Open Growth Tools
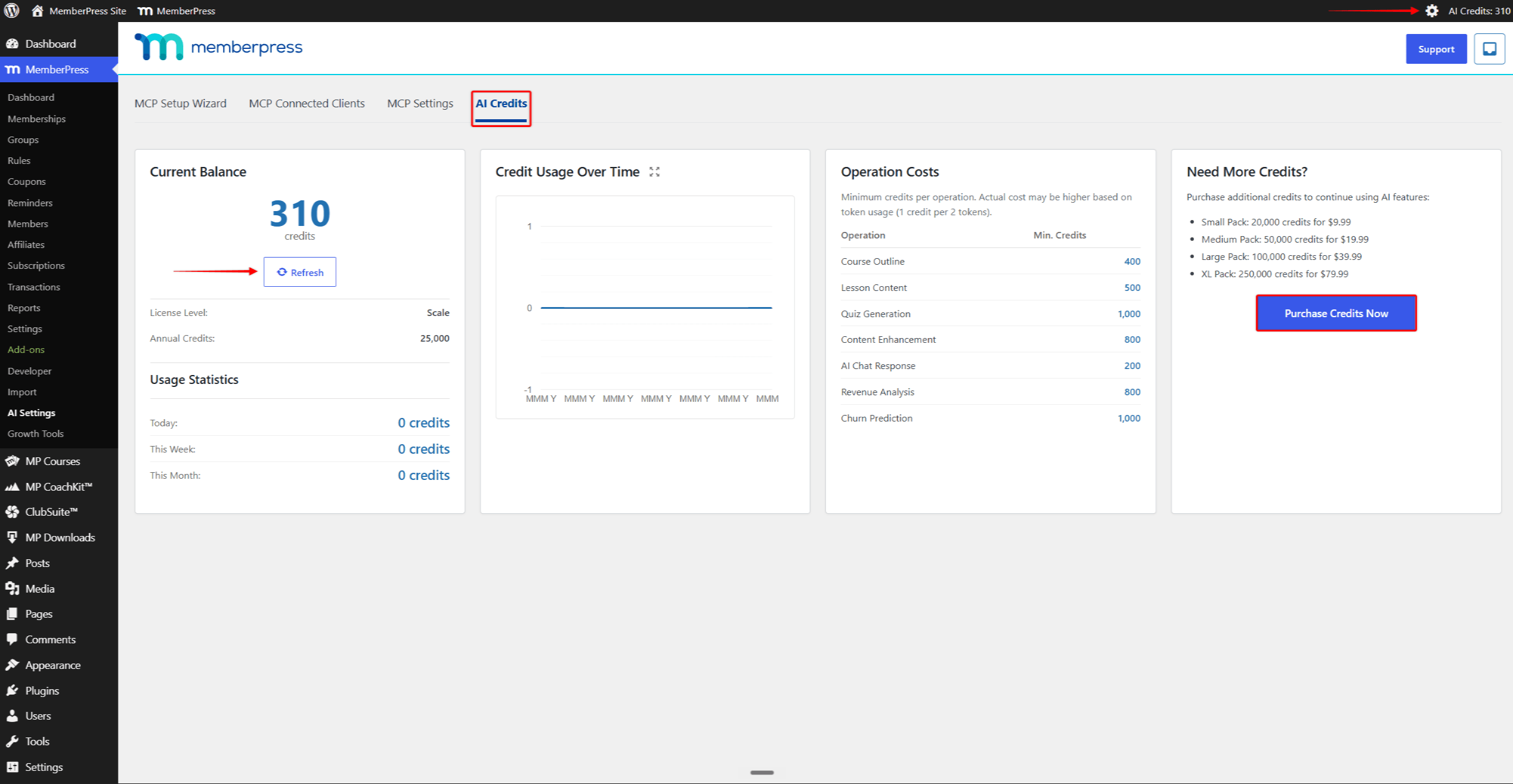This screenshot has width=1513, height=784. click(x=35, y=433)
